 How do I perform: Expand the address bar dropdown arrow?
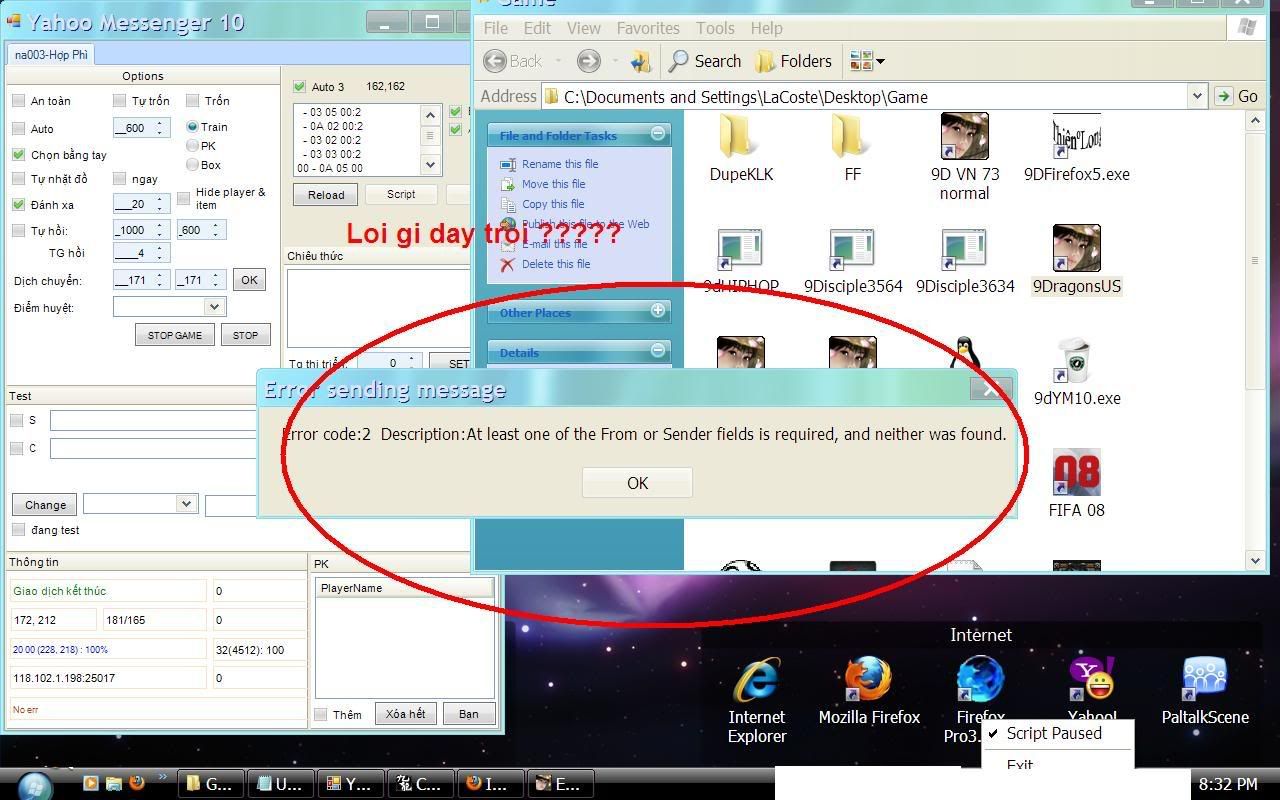pyautogui.click(x=1197, y=96)
